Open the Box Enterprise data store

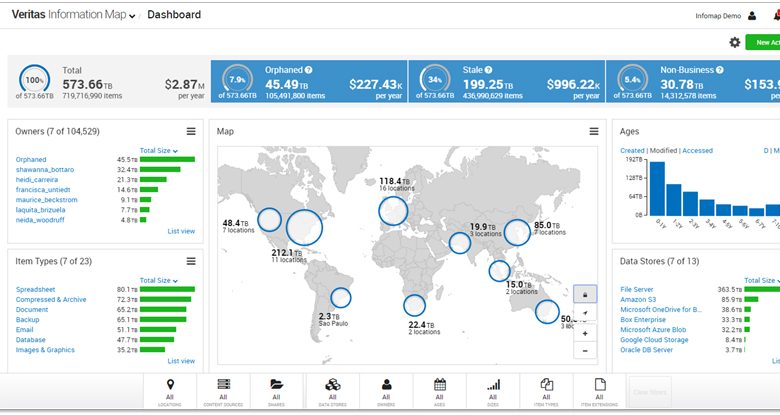[643, 319]
